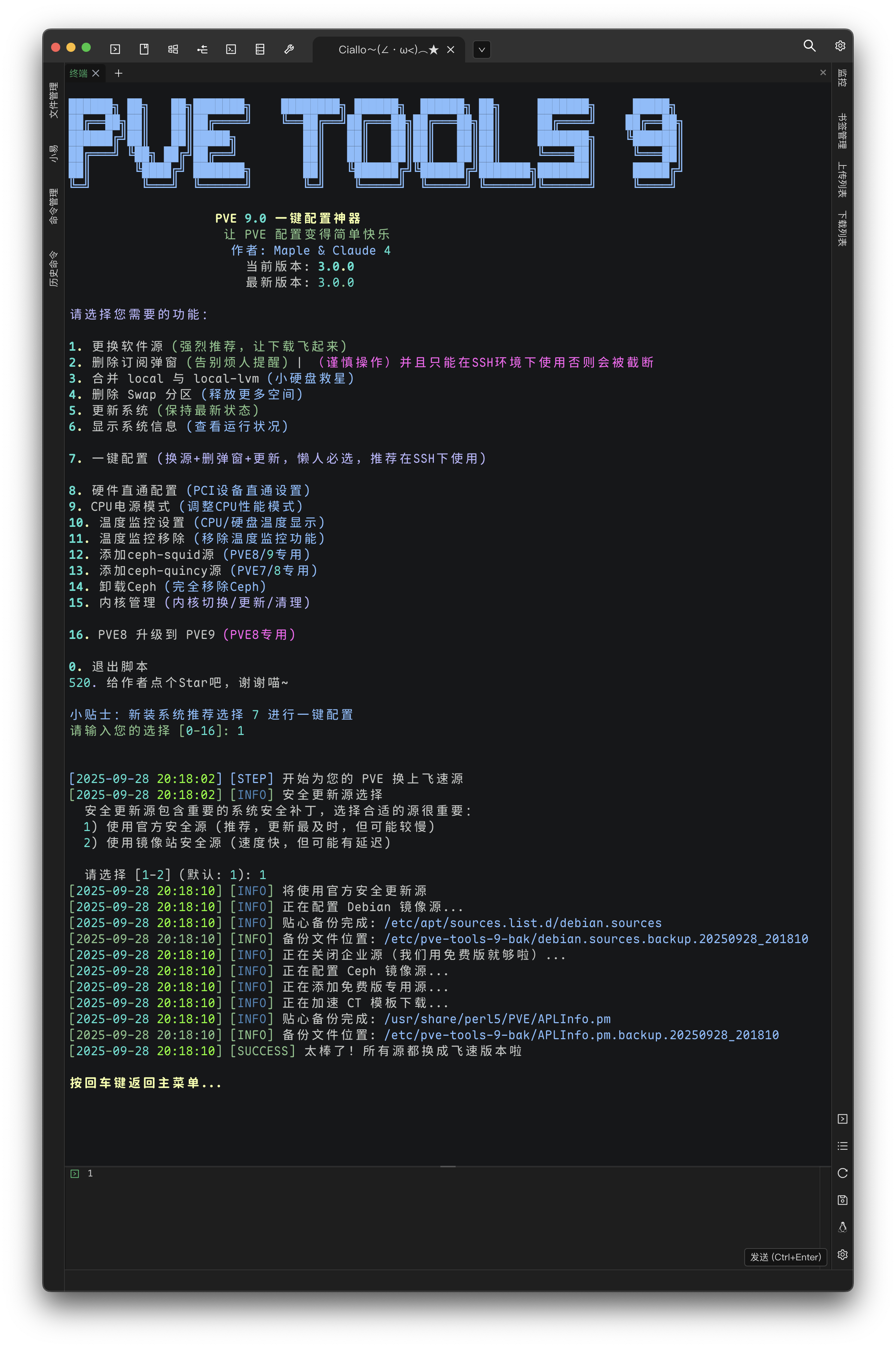Click menu option 2 删除订阅弹窗
Screen dimensions: 896x1348
[361, 362]
